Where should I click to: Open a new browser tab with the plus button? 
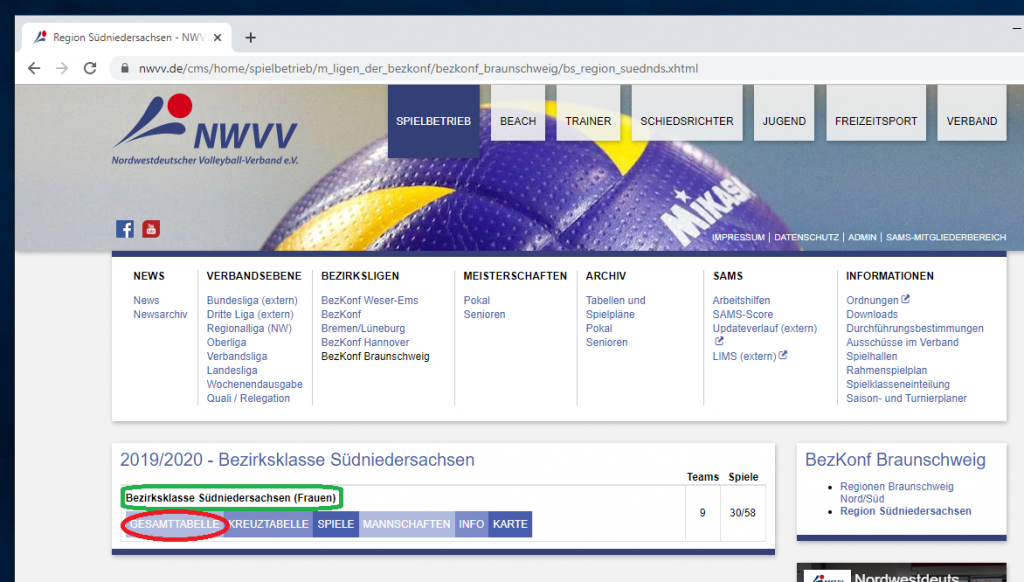(251, 37)
